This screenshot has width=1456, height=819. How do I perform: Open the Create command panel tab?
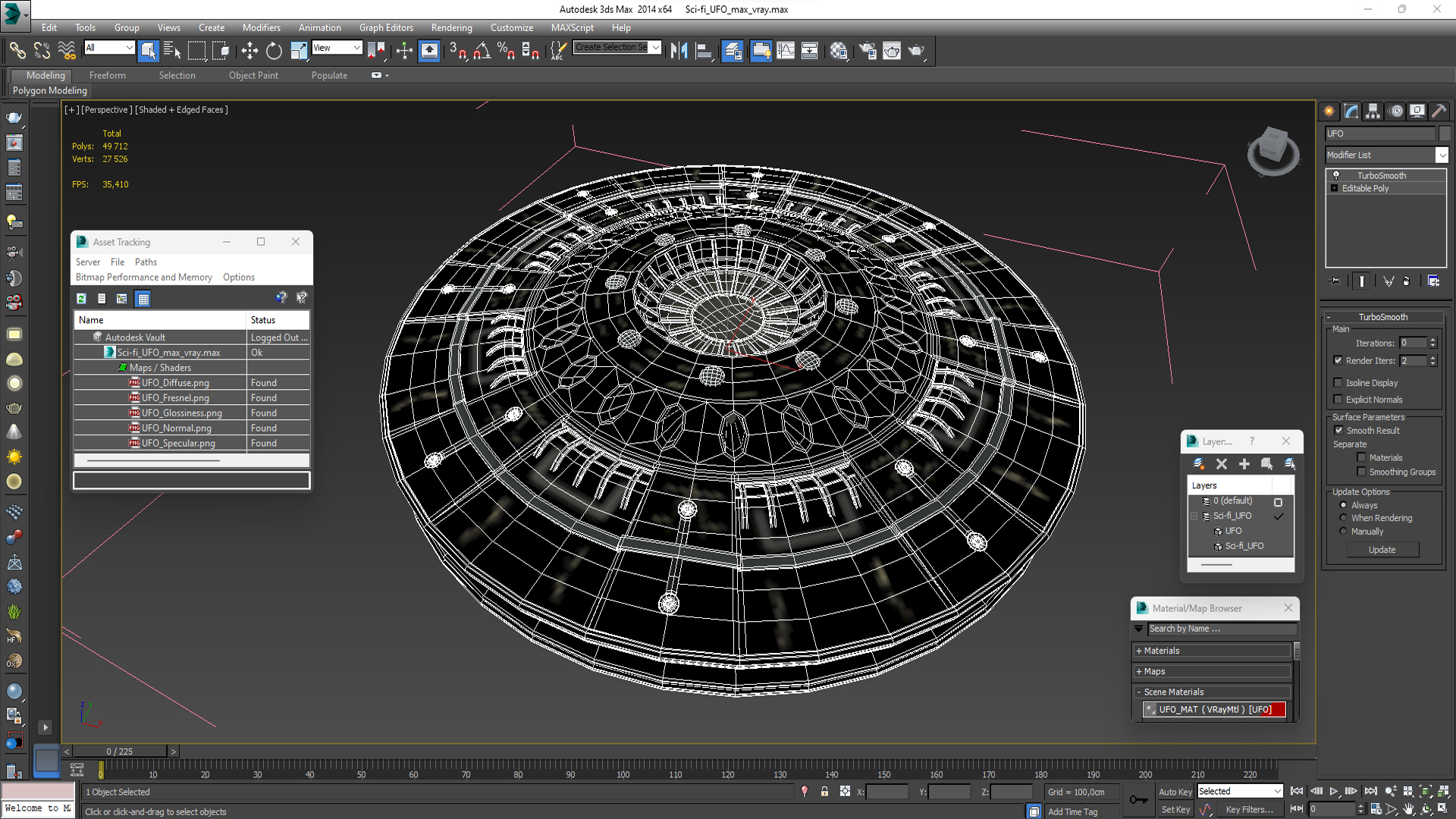[x=1329, y=111]
